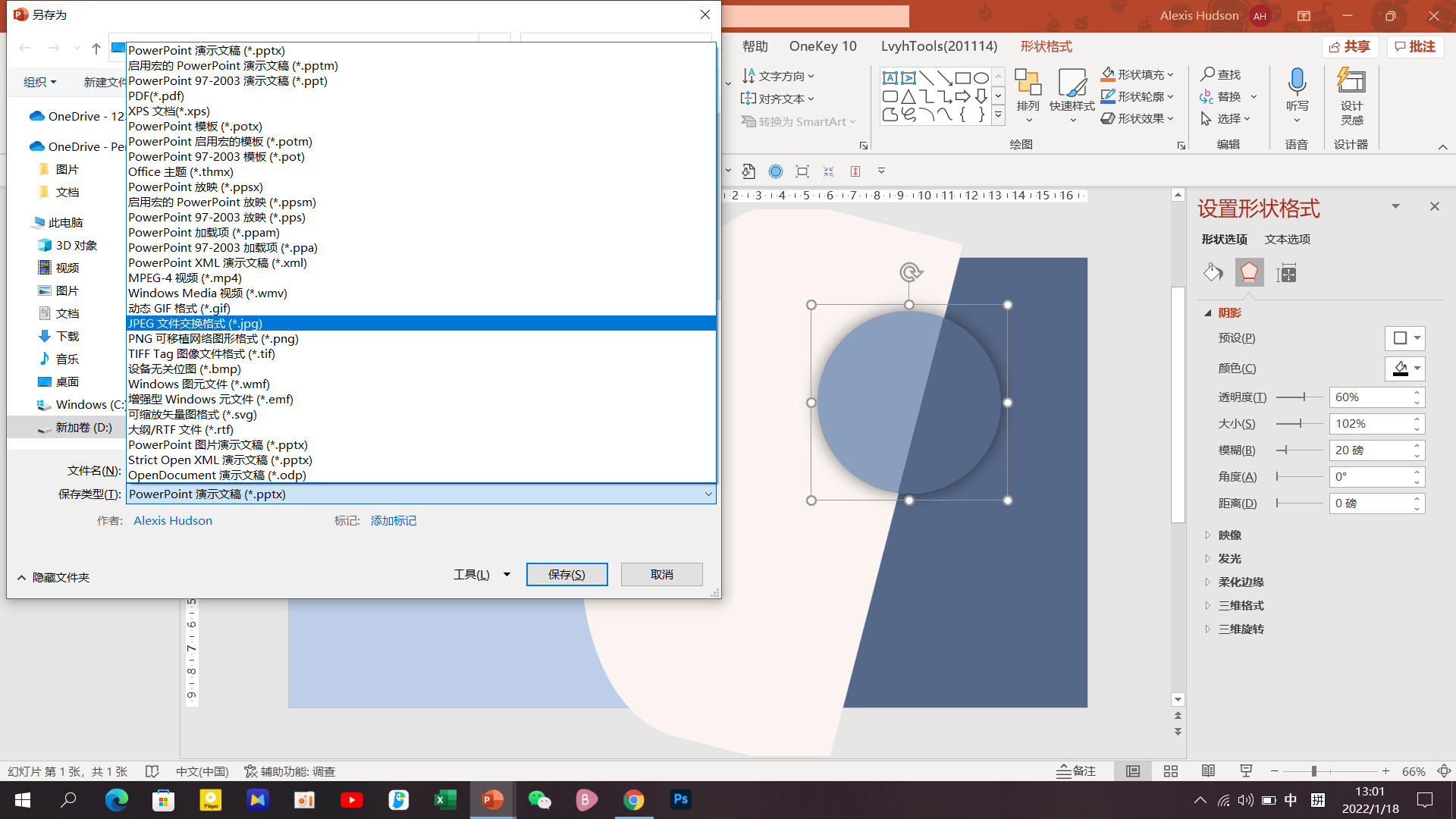Choose PNG format from file type list

click(213, 339)
